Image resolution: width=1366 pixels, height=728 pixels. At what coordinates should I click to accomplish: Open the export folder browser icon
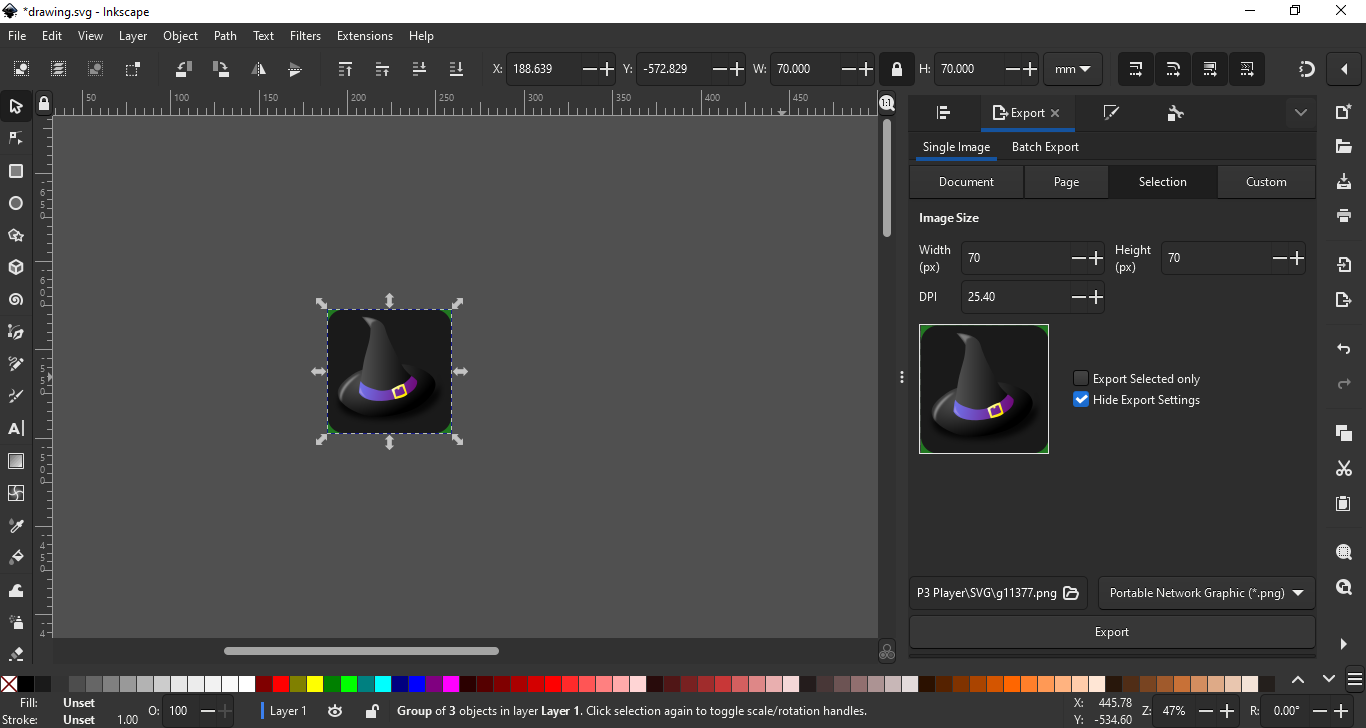point(1071,593)
